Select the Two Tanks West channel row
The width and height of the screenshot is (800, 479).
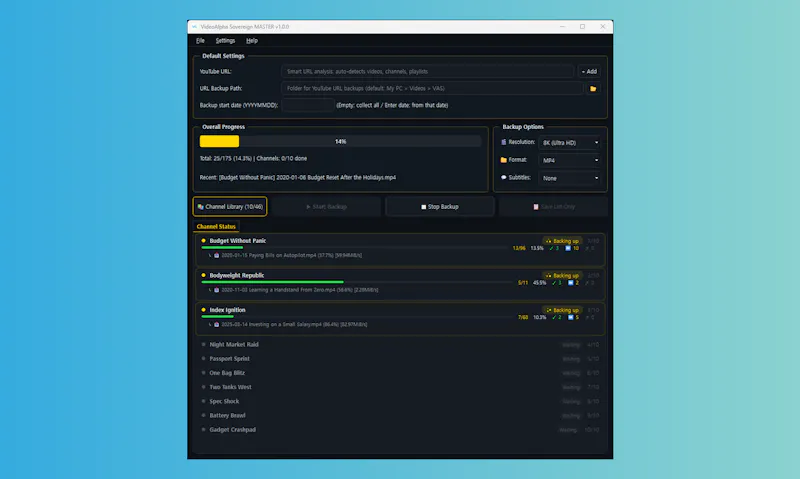[401, 387]
